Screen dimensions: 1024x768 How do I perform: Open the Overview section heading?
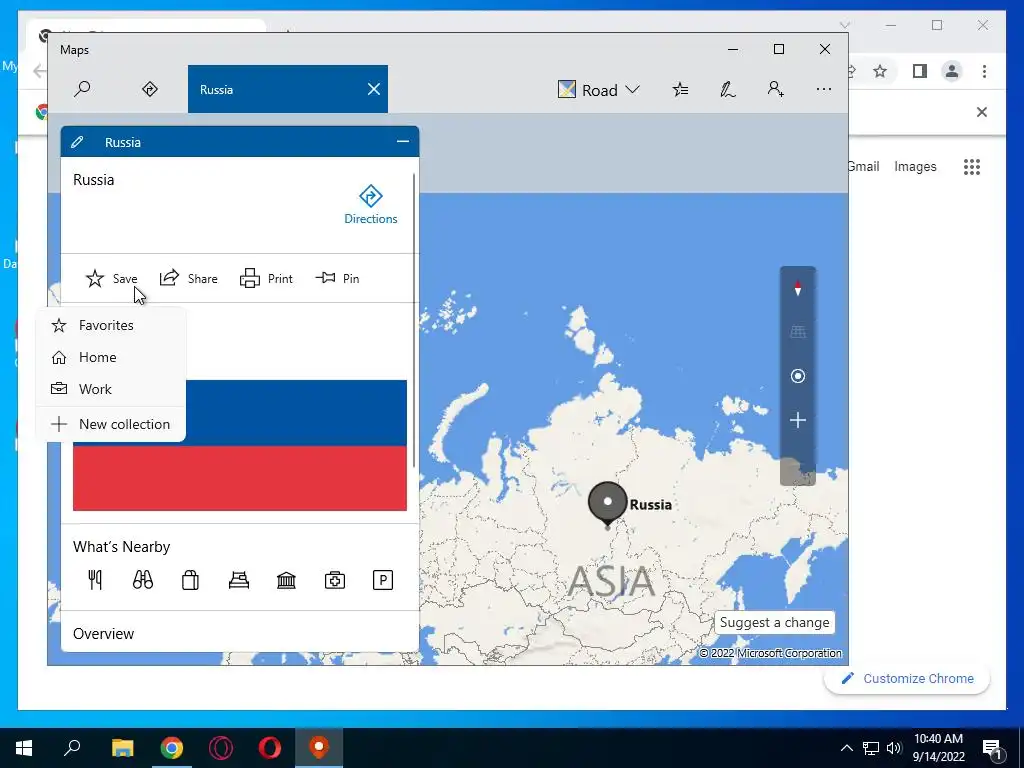103,633
